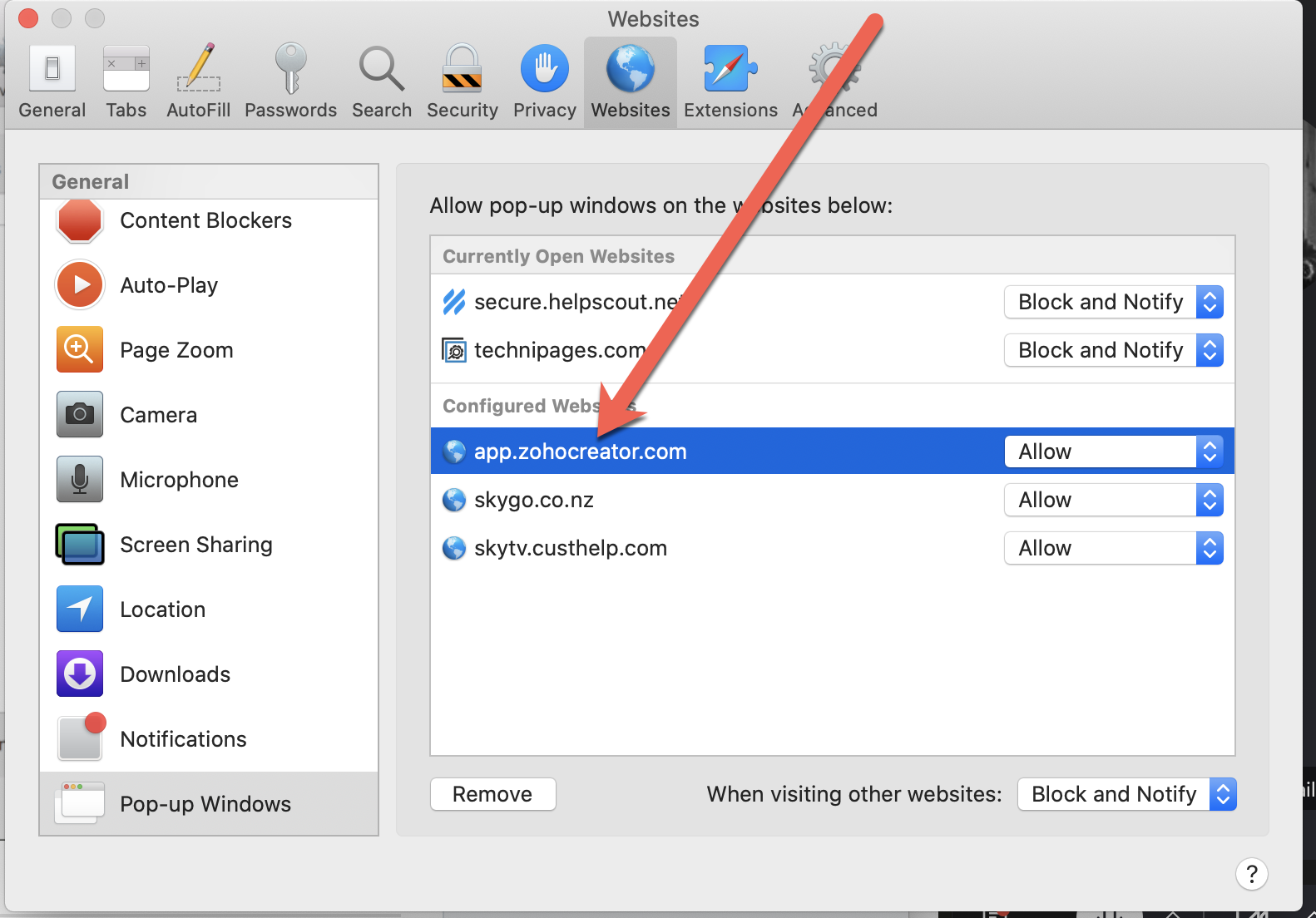Select app.zohocreator.com website name
This screenshot has width=1316, height=918.
coord(581,452)
